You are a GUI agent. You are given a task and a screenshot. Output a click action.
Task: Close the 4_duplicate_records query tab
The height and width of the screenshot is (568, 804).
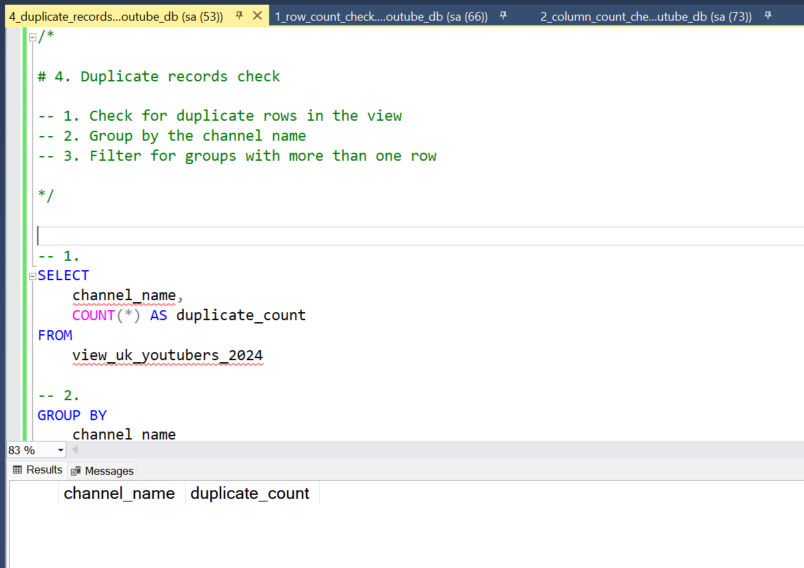coord(257,16)
